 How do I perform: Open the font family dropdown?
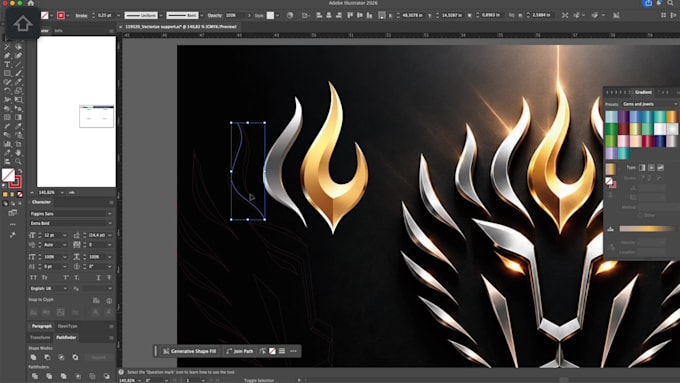coord(109,213)
